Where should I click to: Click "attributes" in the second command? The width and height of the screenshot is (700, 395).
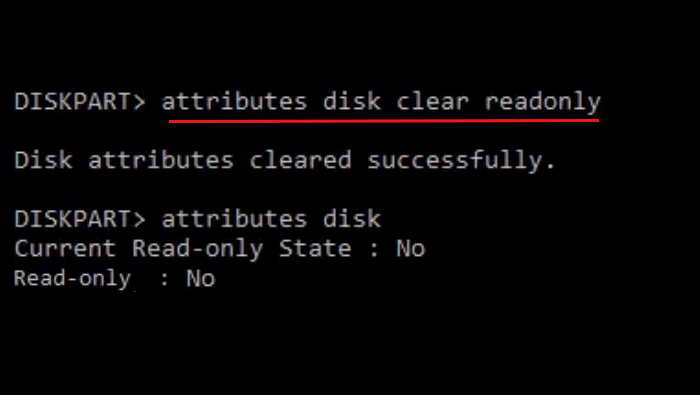[x=234, y=219]
